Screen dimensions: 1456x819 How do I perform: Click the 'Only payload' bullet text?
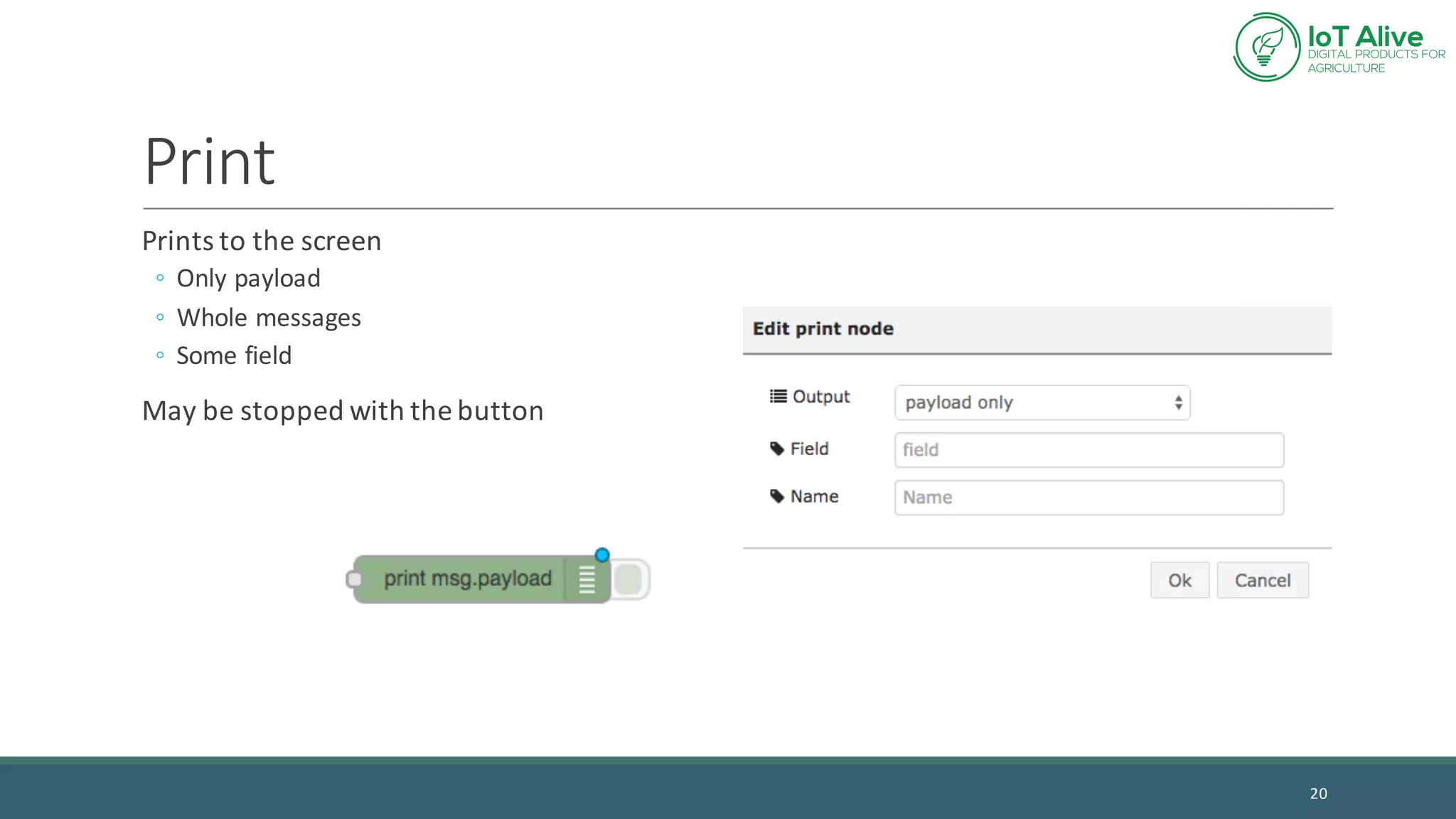(x=249, y=279)
